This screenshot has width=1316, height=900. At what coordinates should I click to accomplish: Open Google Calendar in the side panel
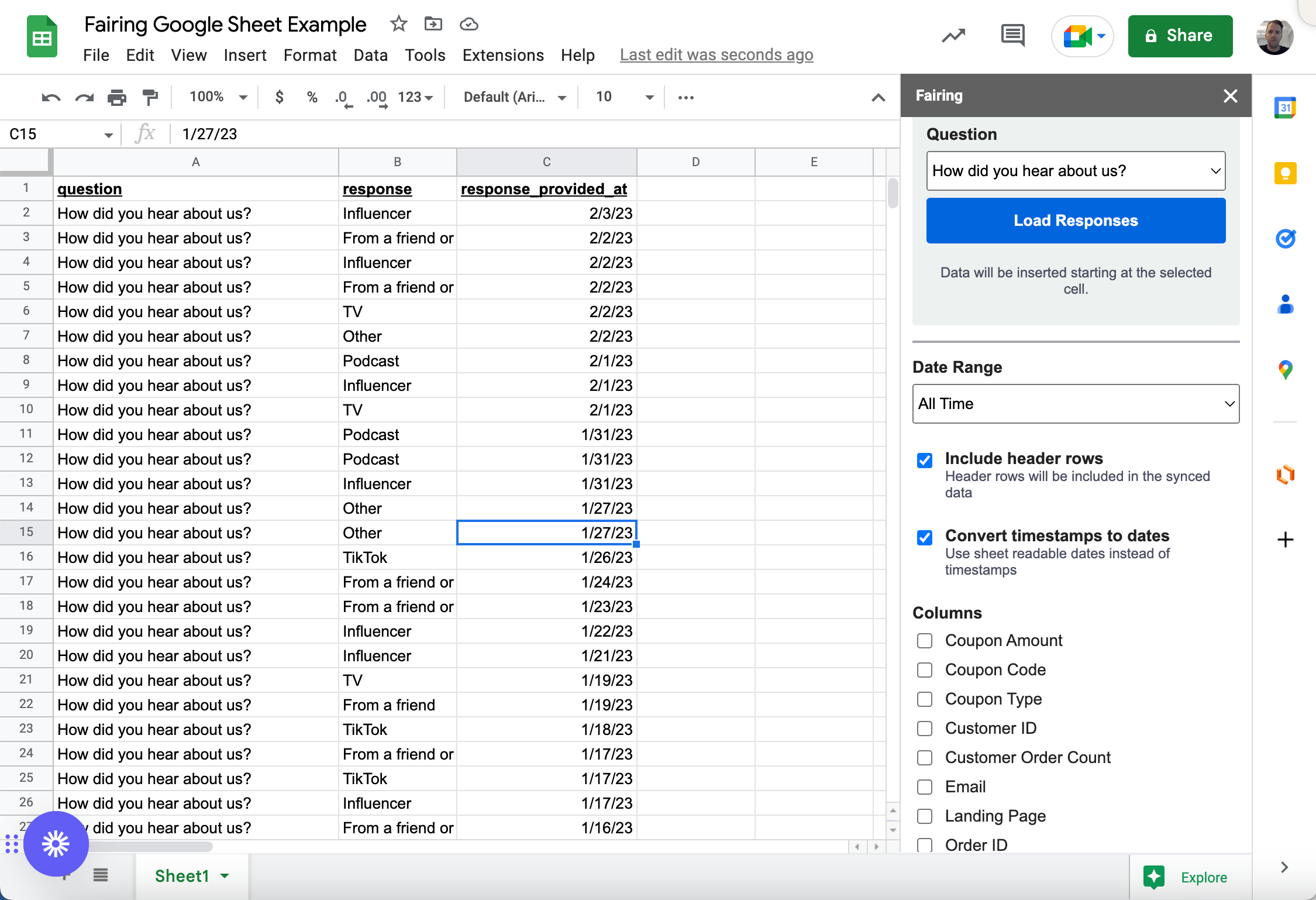point(1285,107)
